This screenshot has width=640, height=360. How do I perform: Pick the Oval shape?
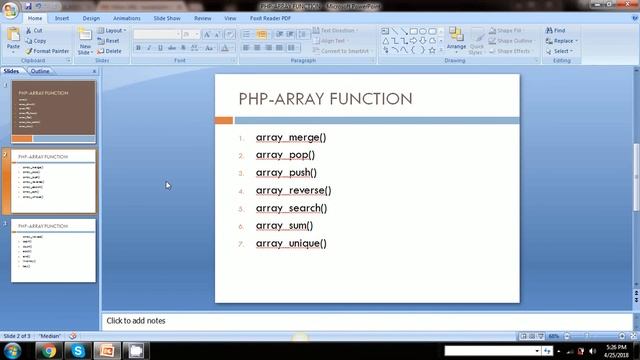[x=423, y=31]
